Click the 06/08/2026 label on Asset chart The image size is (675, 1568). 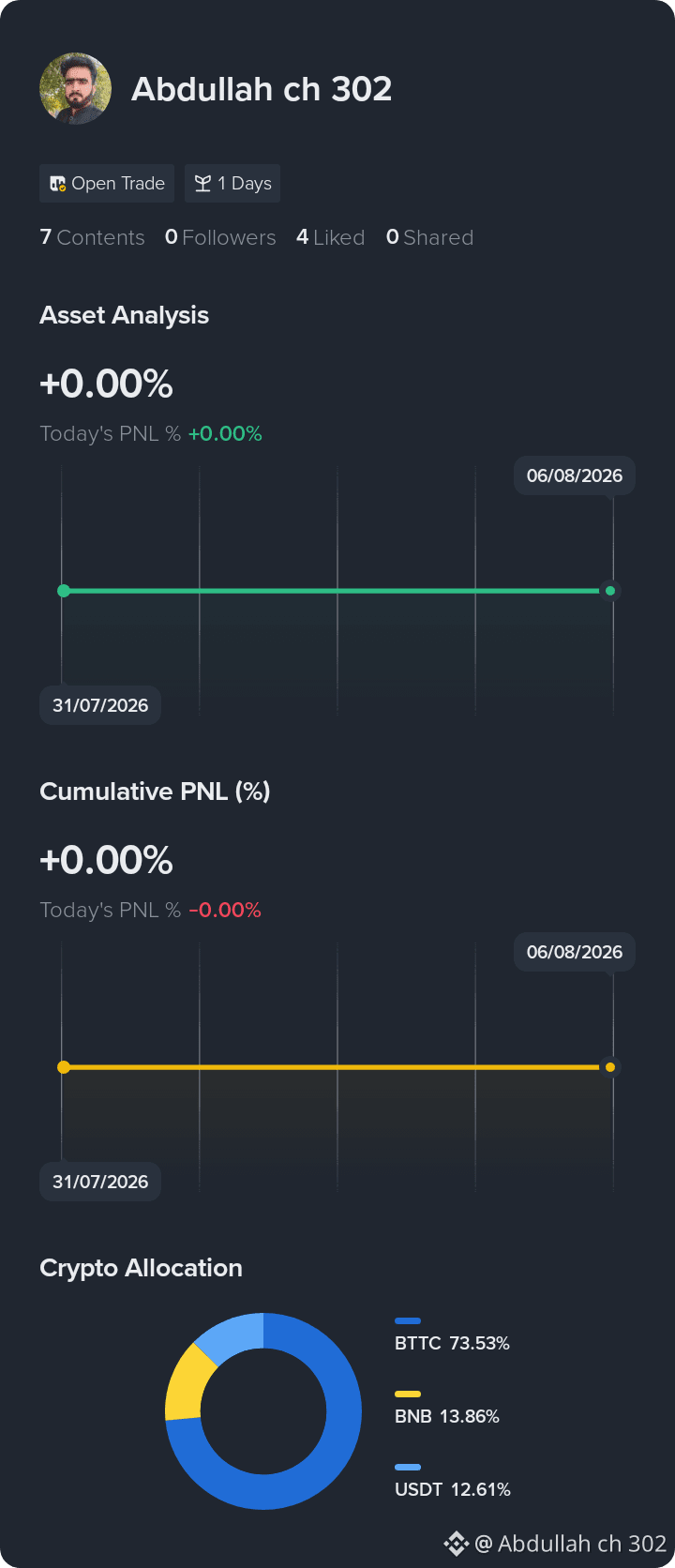[575, 475]
